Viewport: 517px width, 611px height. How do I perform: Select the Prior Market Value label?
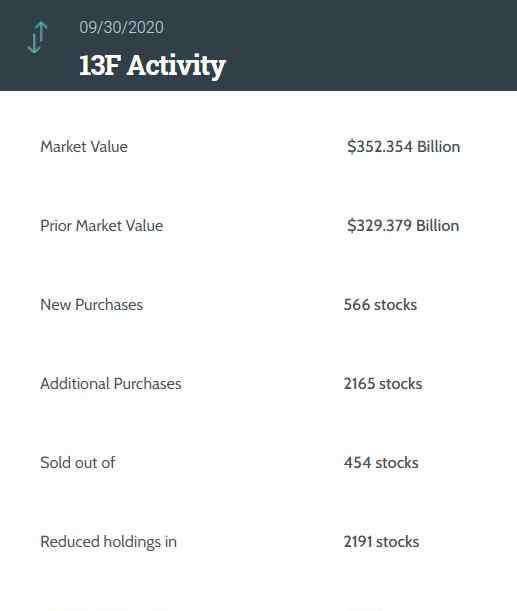point(102,226)
